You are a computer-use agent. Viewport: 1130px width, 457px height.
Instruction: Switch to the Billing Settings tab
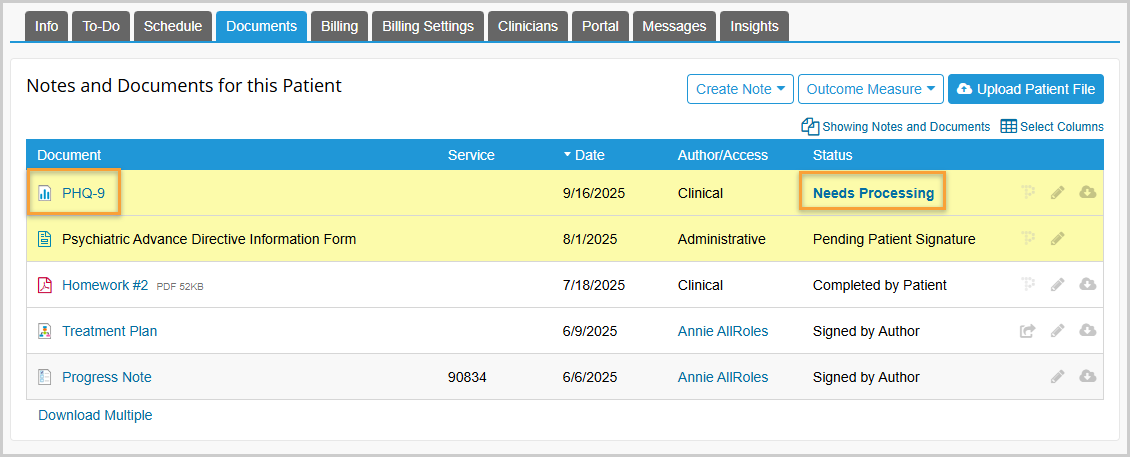[428, 27]
